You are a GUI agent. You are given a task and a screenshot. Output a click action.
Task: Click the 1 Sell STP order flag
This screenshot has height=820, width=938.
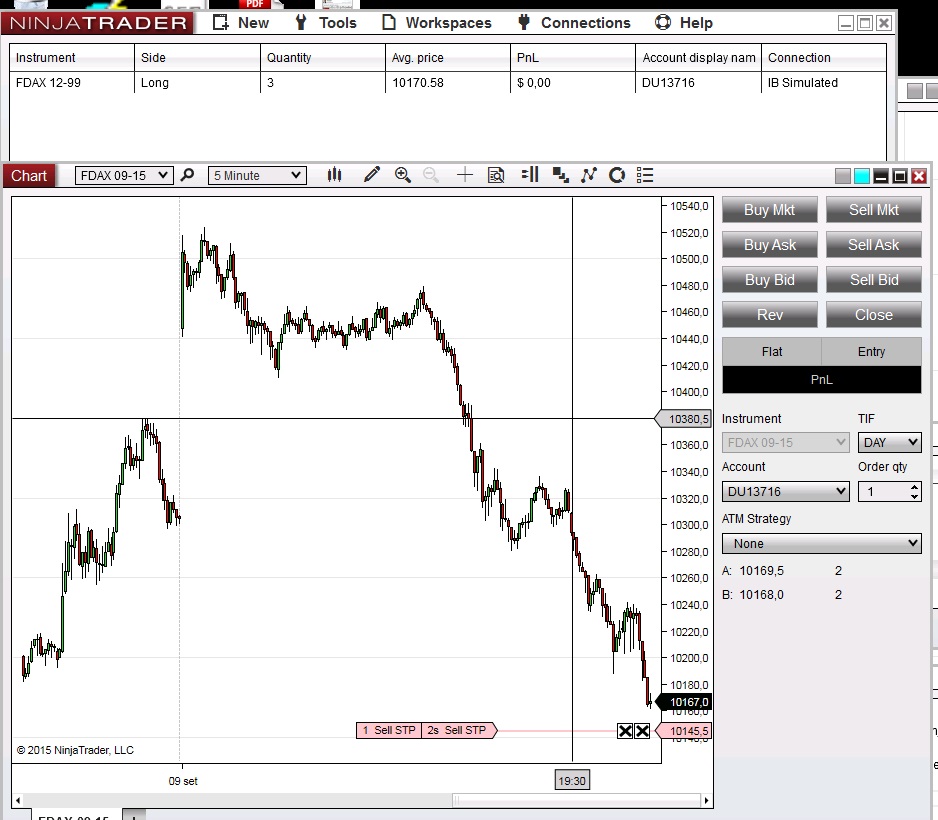[389, 730]
